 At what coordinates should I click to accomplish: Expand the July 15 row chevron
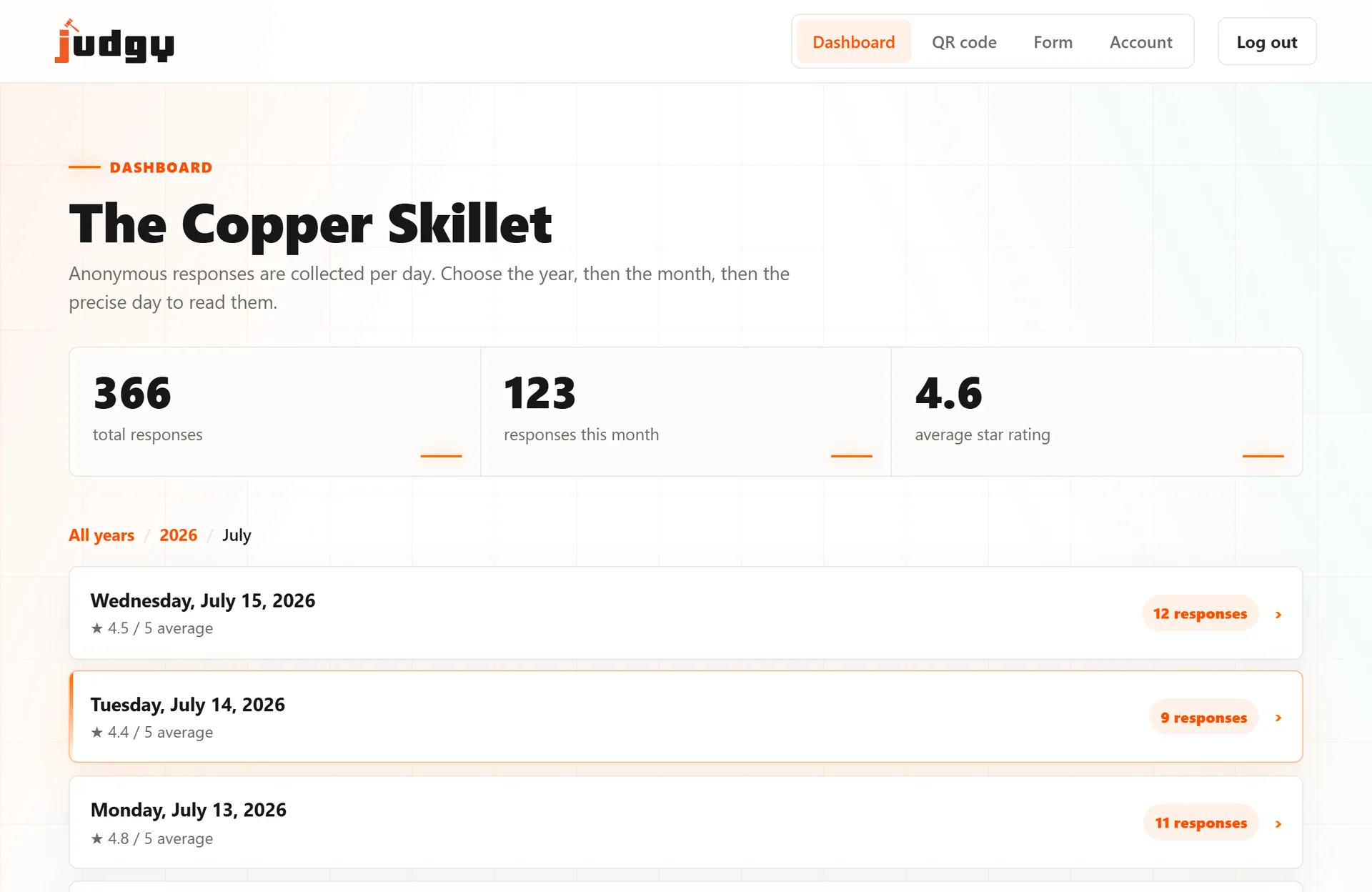click(1278, 615)
